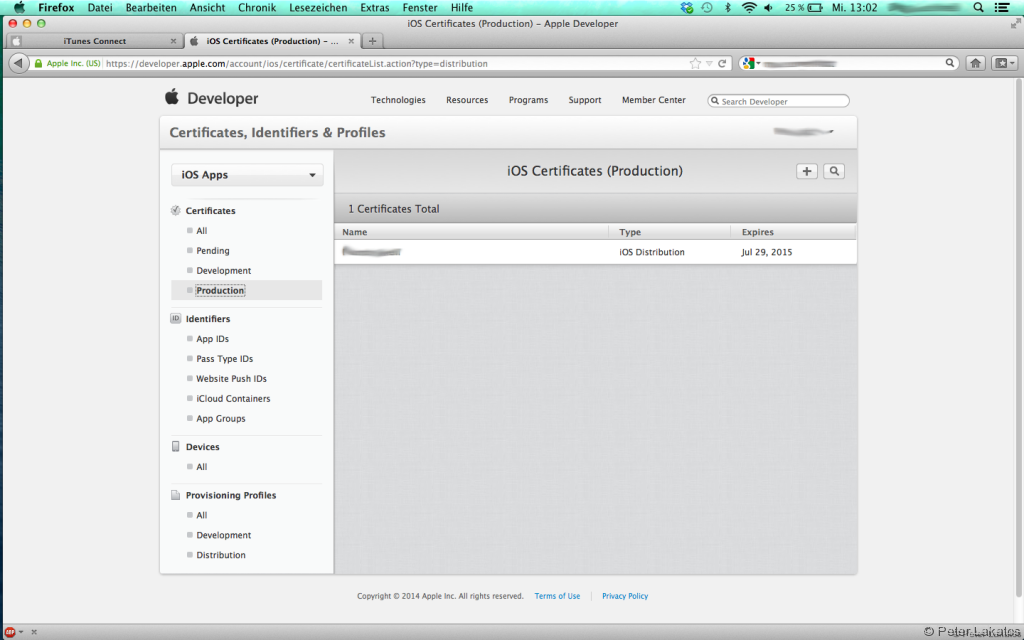Screen dimensions: 1024x640
Task: Close the iTunes Connect tab
Action: pos(173,40)
